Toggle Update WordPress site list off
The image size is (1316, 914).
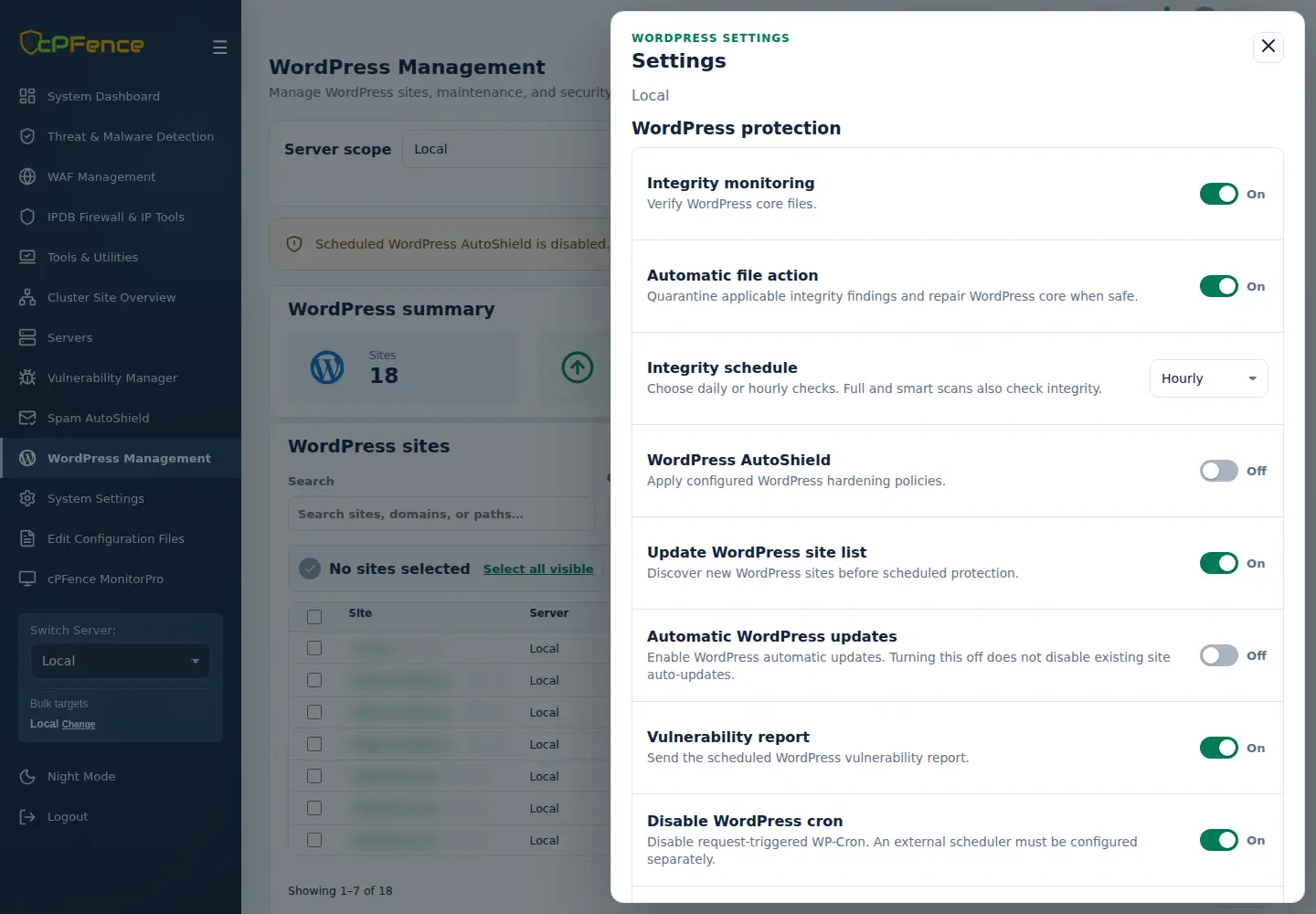pos(1219,563)
